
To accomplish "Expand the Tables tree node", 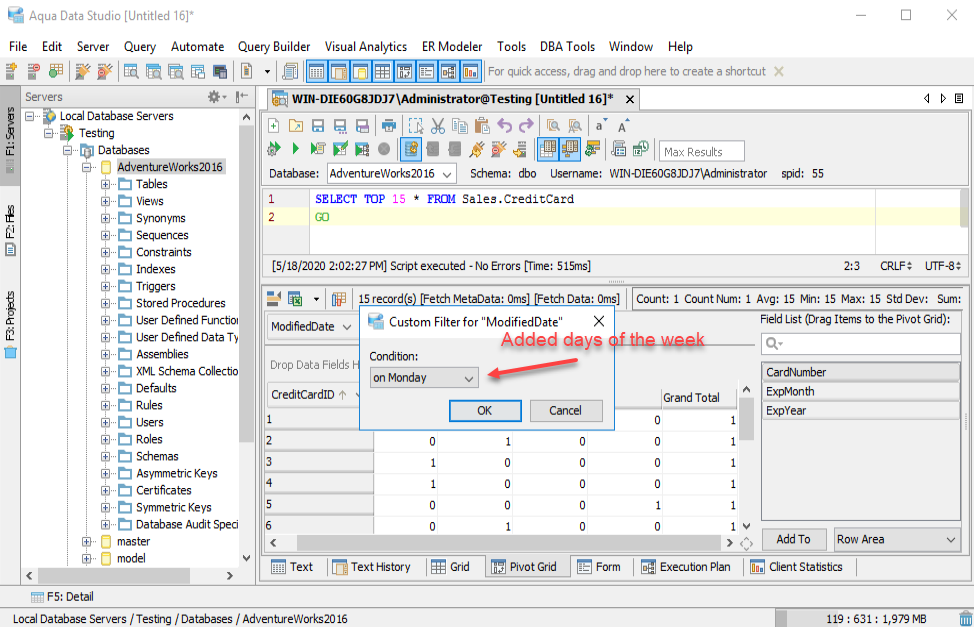I will point(107,184).
